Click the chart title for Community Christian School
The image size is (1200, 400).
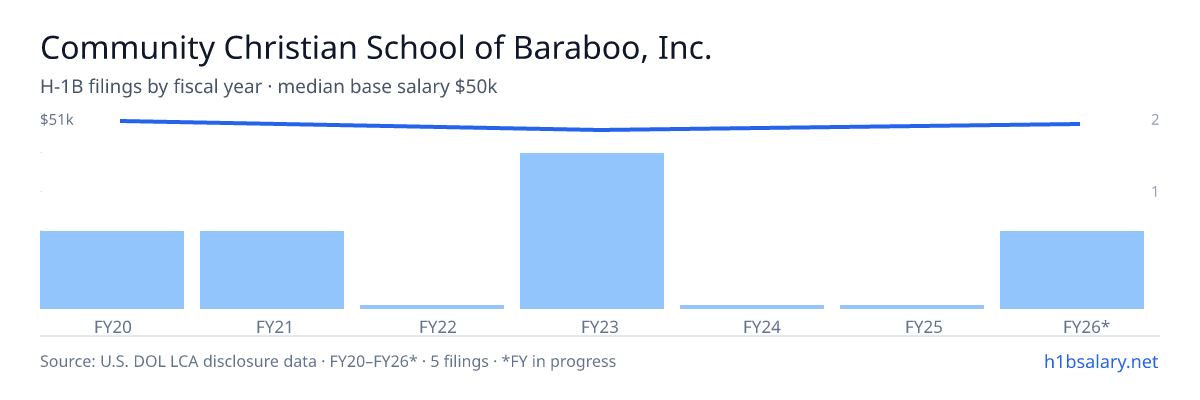point(376,48)
